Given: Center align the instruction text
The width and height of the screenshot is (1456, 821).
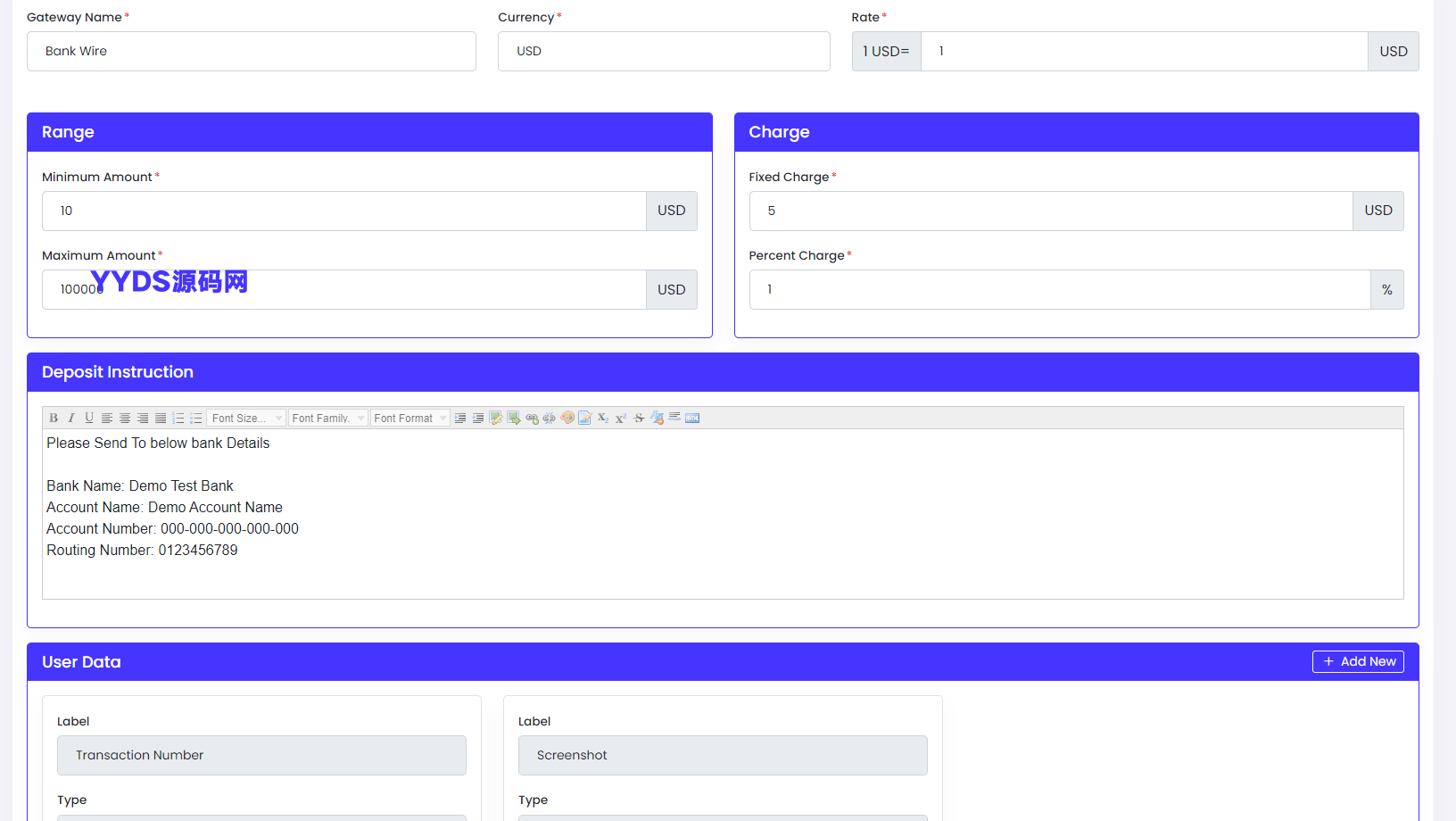Looking at the screenshot, I should [x=125, y=418].
